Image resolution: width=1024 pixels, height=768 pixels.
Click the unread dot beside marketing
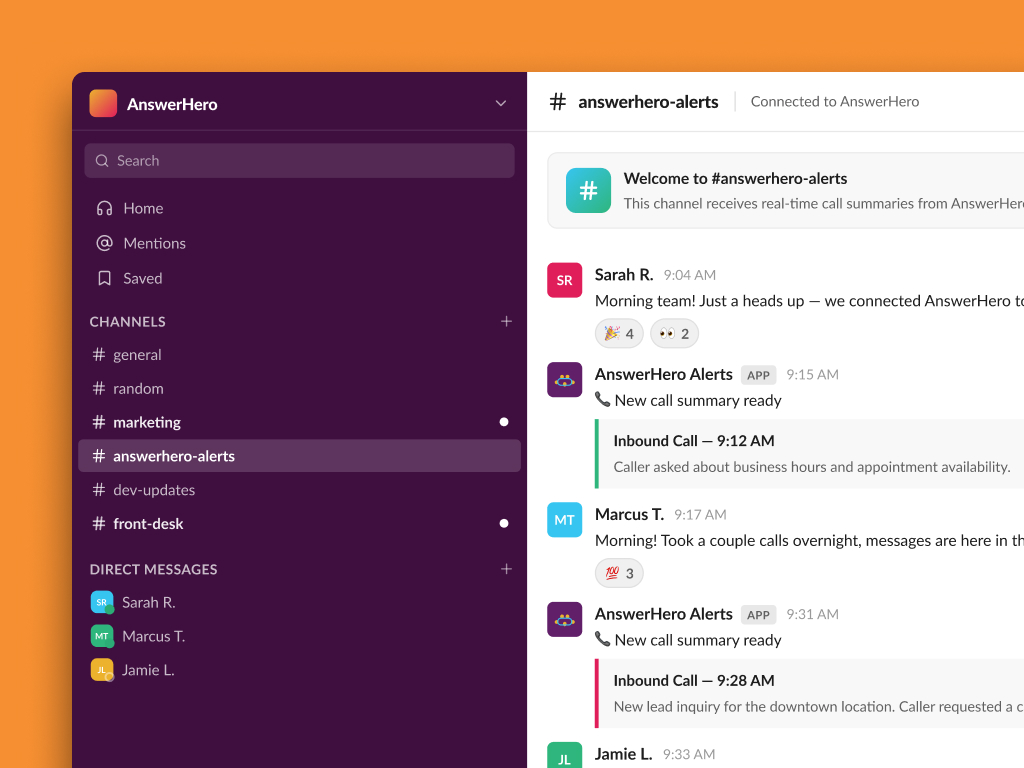tap(504, 422)
